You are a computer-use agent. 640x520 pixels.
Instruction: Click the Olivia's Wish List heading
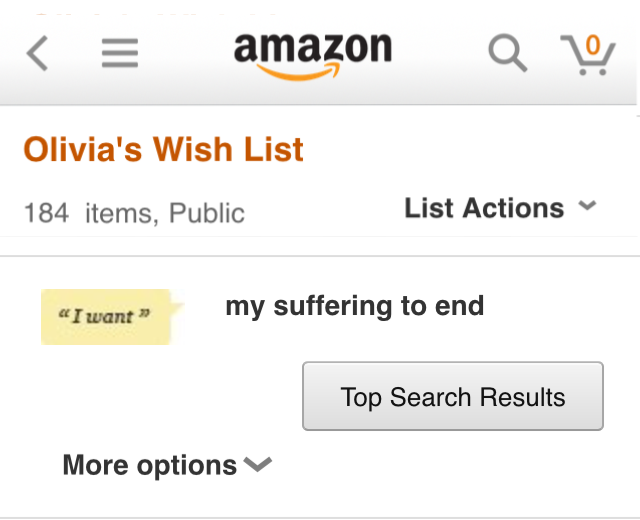coord(164,149)
